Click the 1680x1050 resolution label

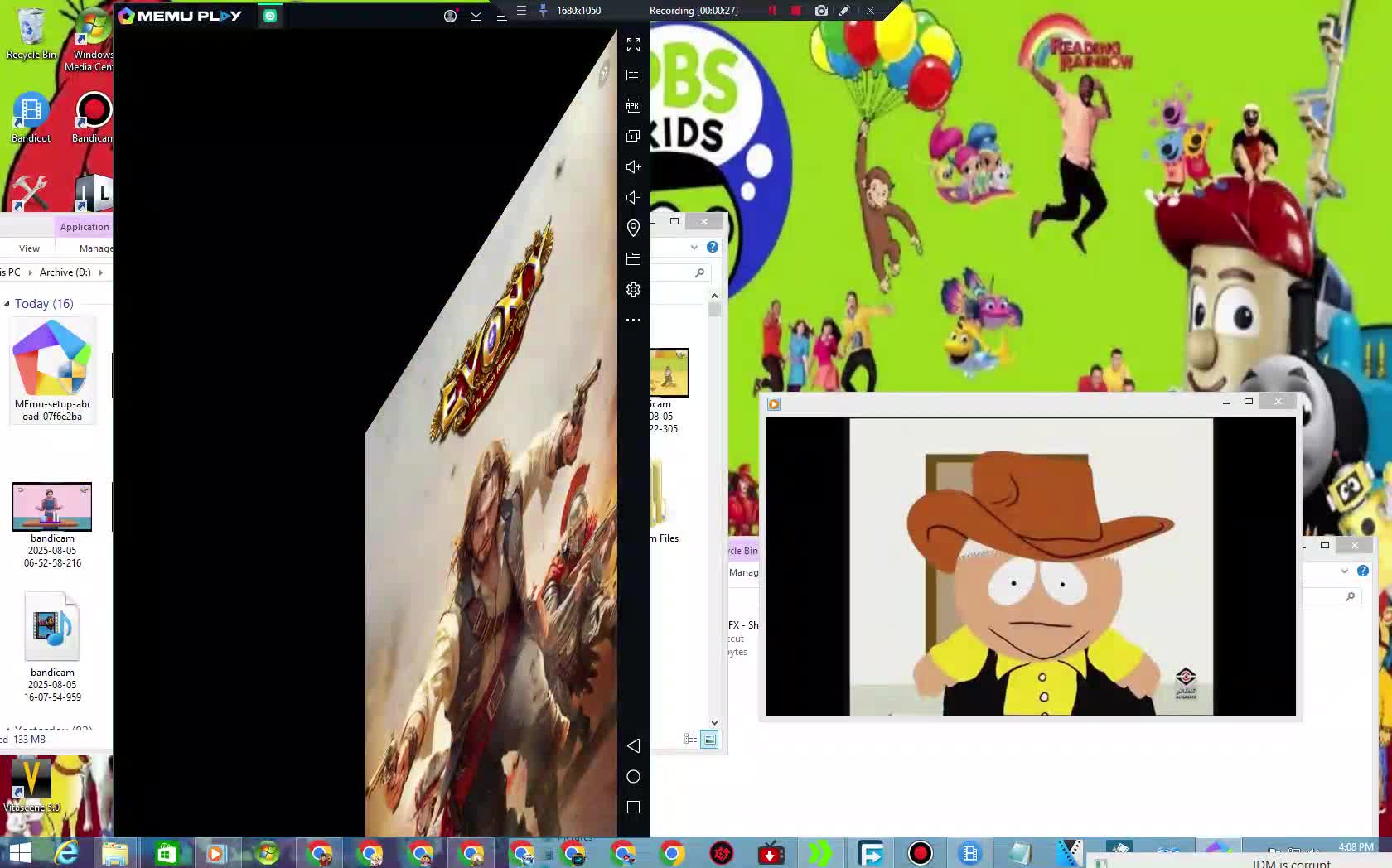[578, 11]
